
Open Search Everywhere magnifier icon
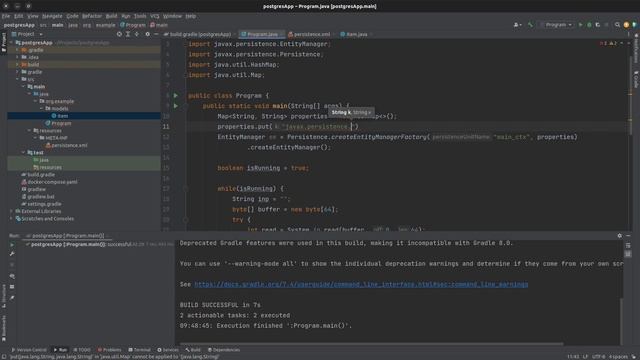pos(617,25)
